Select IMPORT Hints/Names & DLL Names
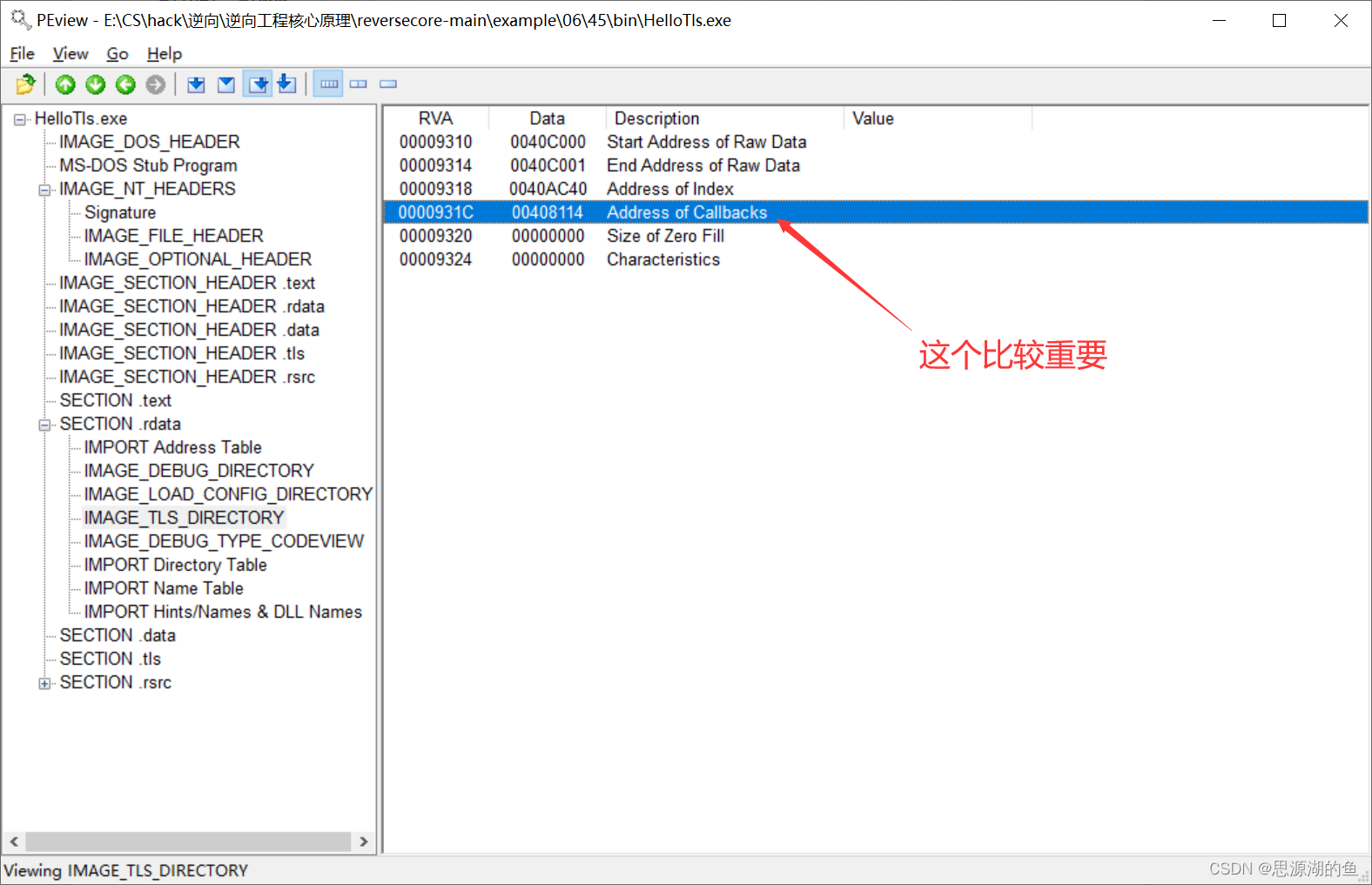Image resolution: width=1372 pixels, height=885 pixels. coord(223,612)
